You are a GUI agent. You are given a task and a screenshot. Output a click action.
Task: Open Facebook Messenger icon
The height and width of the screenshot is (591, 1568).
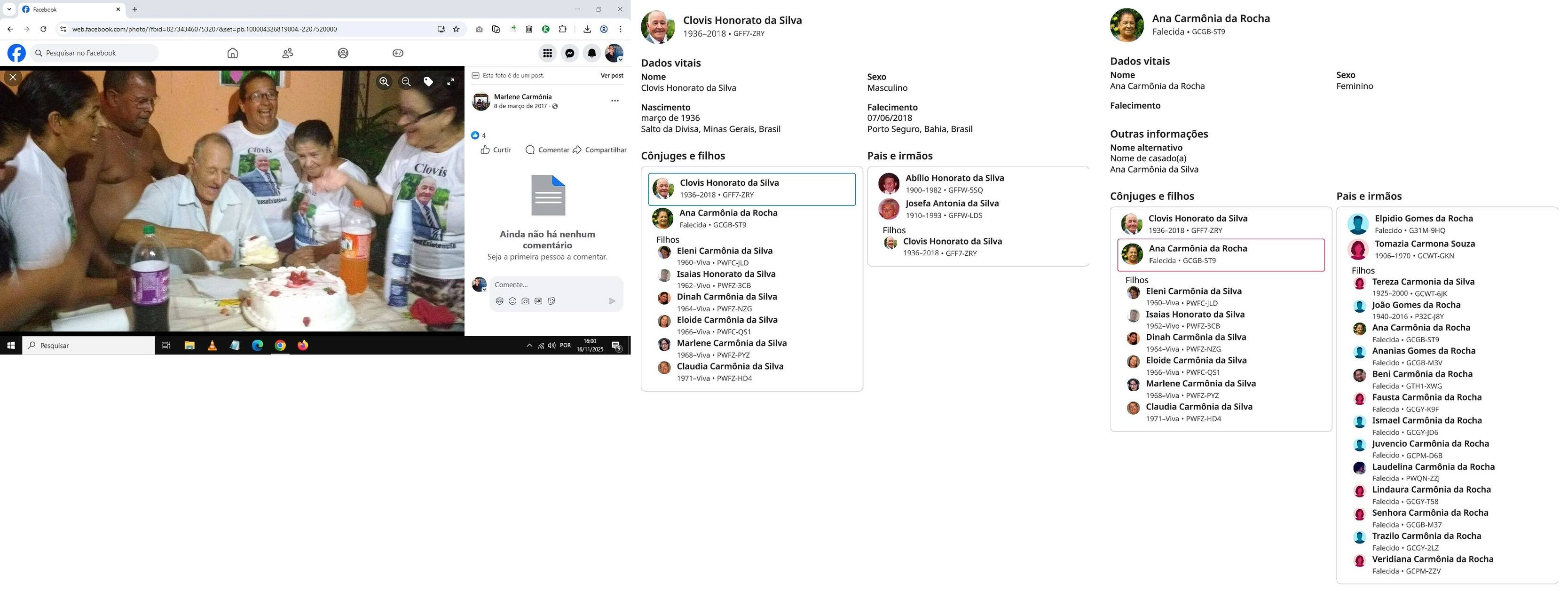point(570,53)
